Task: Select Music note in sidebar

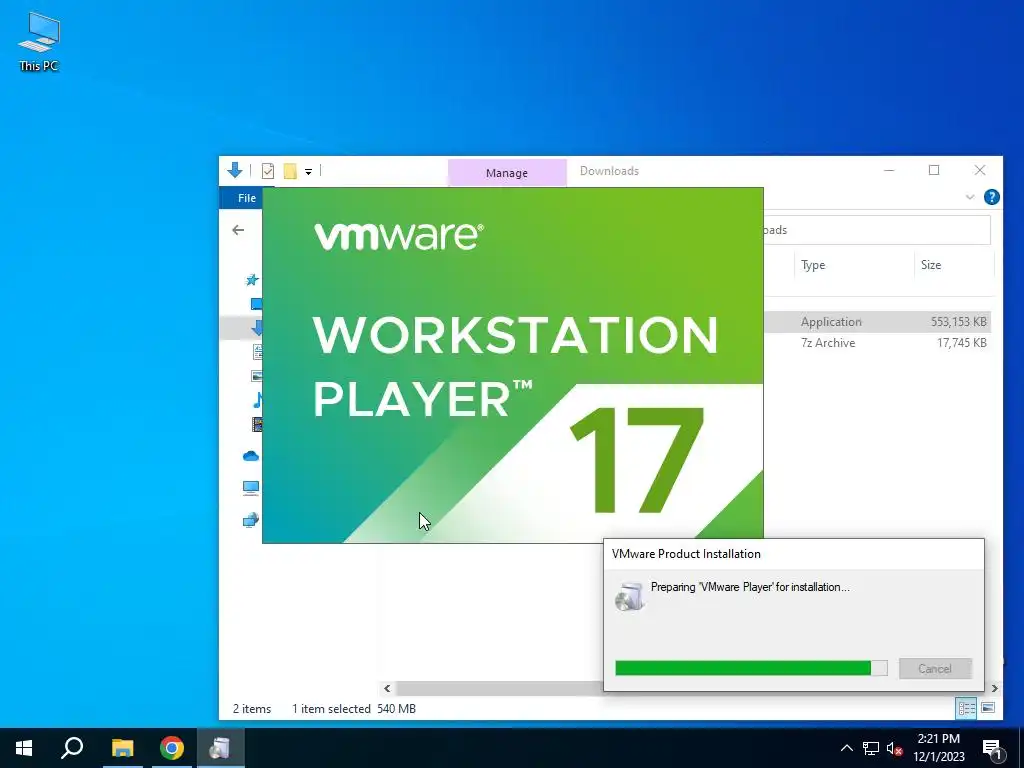Action: 257,400
